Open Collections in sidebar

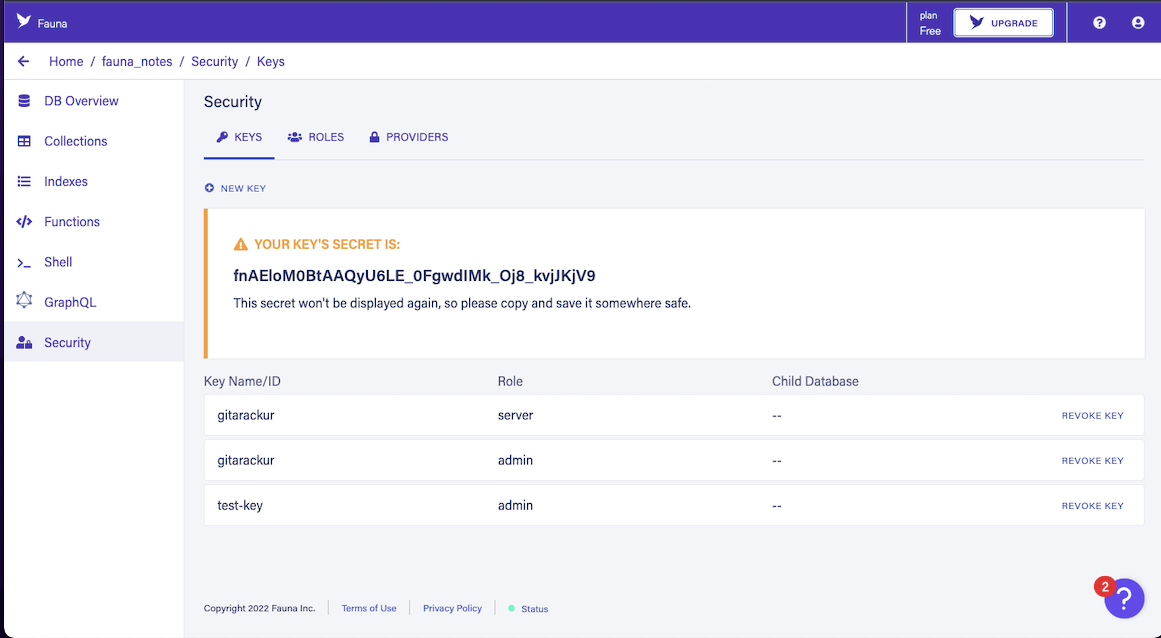pos(94,141)
